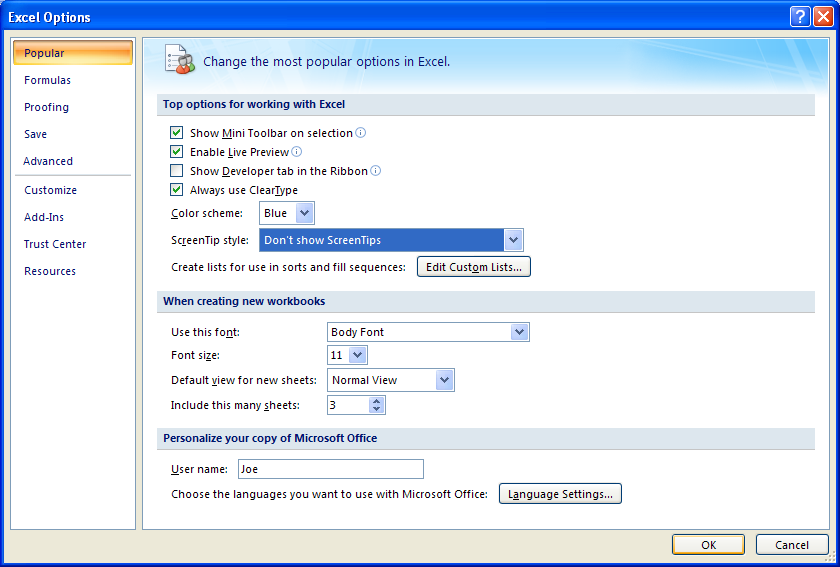
Task: Click the 'ScreenTip style:' label
Action: [x=210, y=240]
